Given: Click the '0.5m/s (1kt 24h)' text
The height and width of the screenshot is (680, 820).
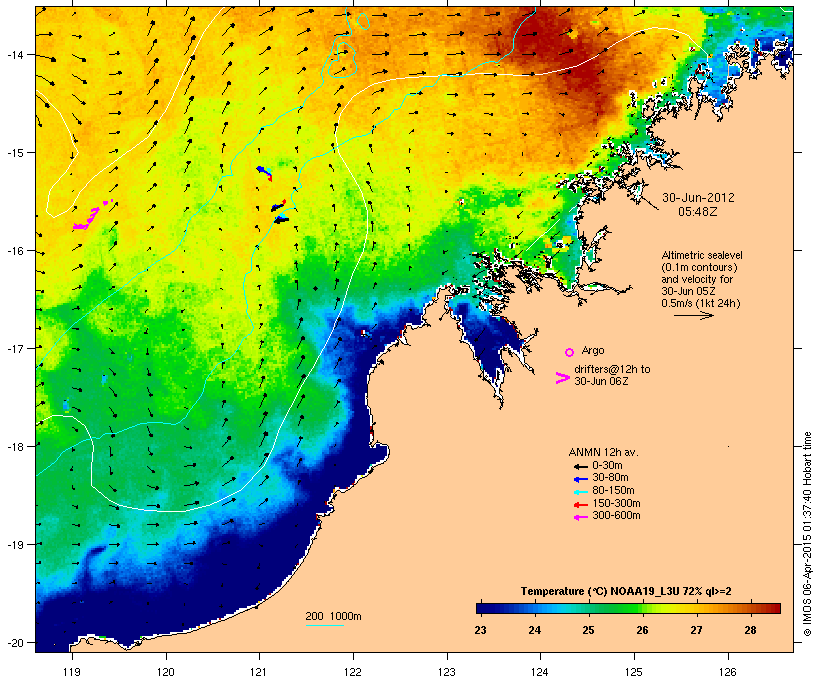Looking at the screenshot, I should (x=701, y=303).
